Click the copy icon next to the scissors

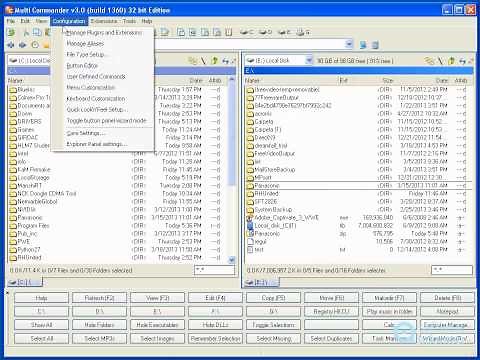tap(37, 32)
